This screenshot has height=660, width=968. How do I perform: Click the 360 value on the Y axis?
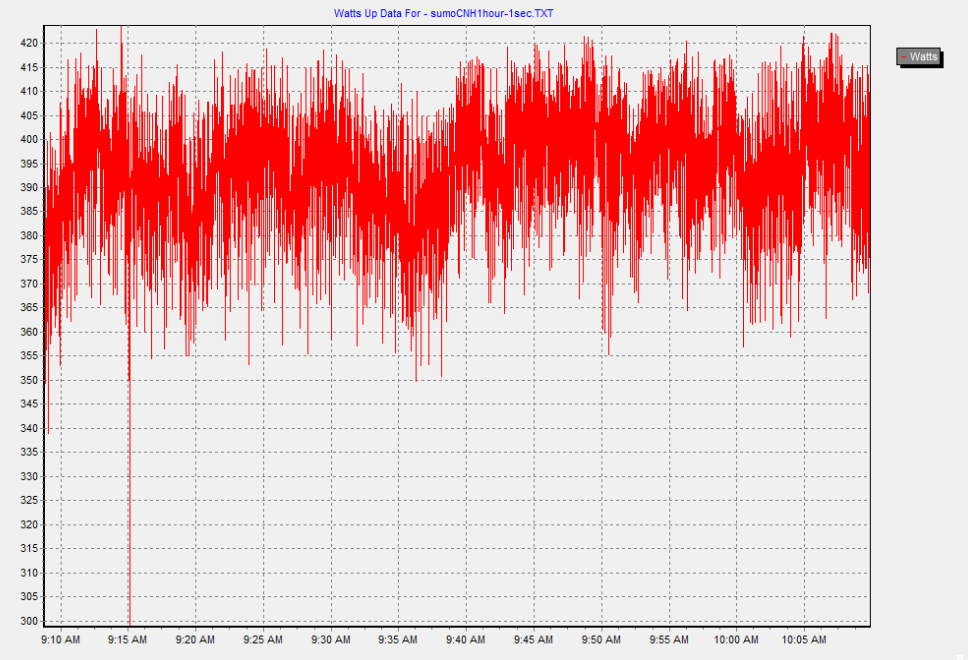point(29,332)
